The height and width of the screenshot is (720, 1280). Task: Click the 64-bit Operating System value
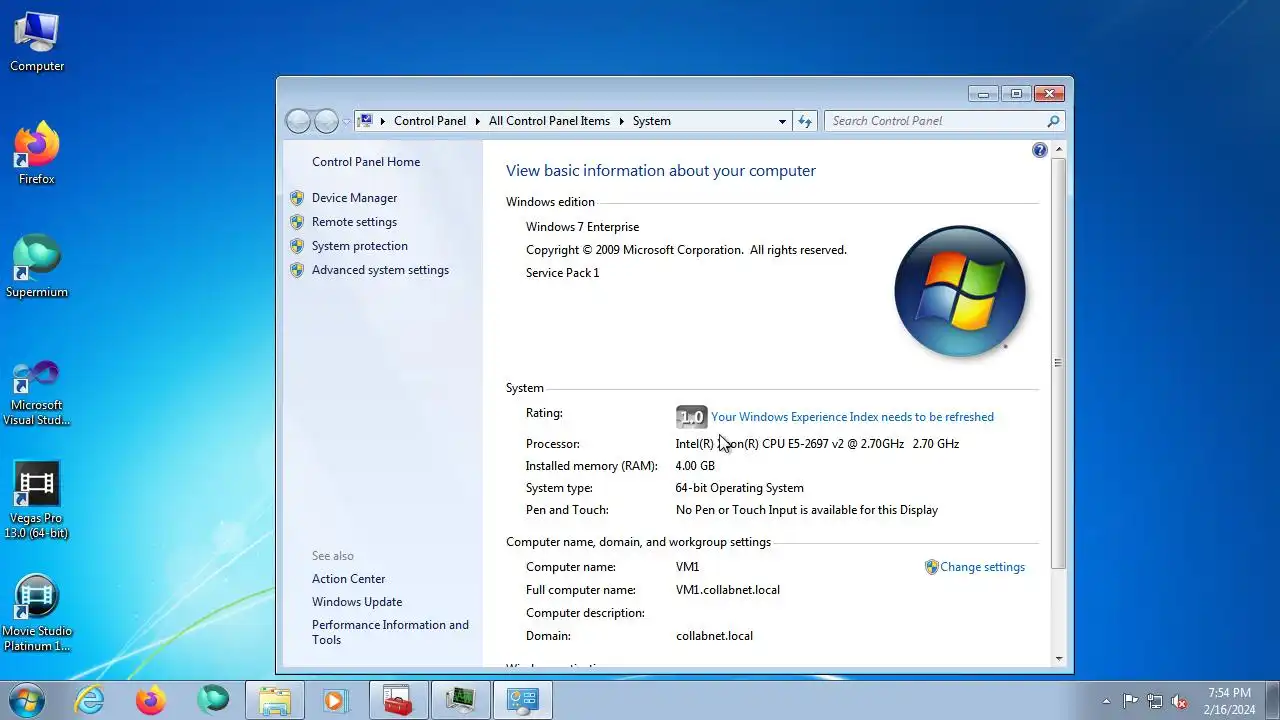[739, 488]
